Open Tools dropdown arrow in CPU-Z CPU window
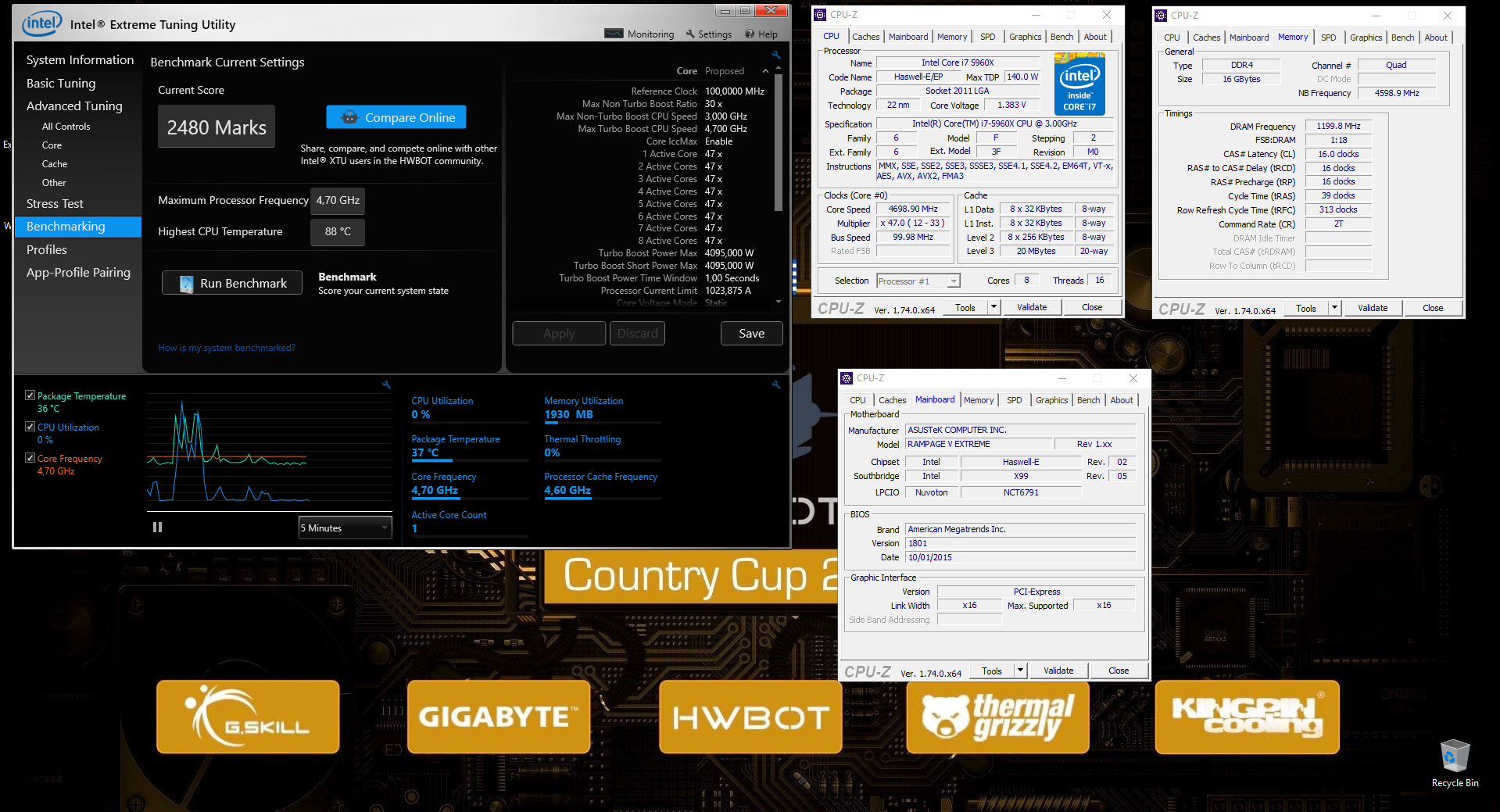1500x812 pixels. pyautogui.click(x=993, y=308)
